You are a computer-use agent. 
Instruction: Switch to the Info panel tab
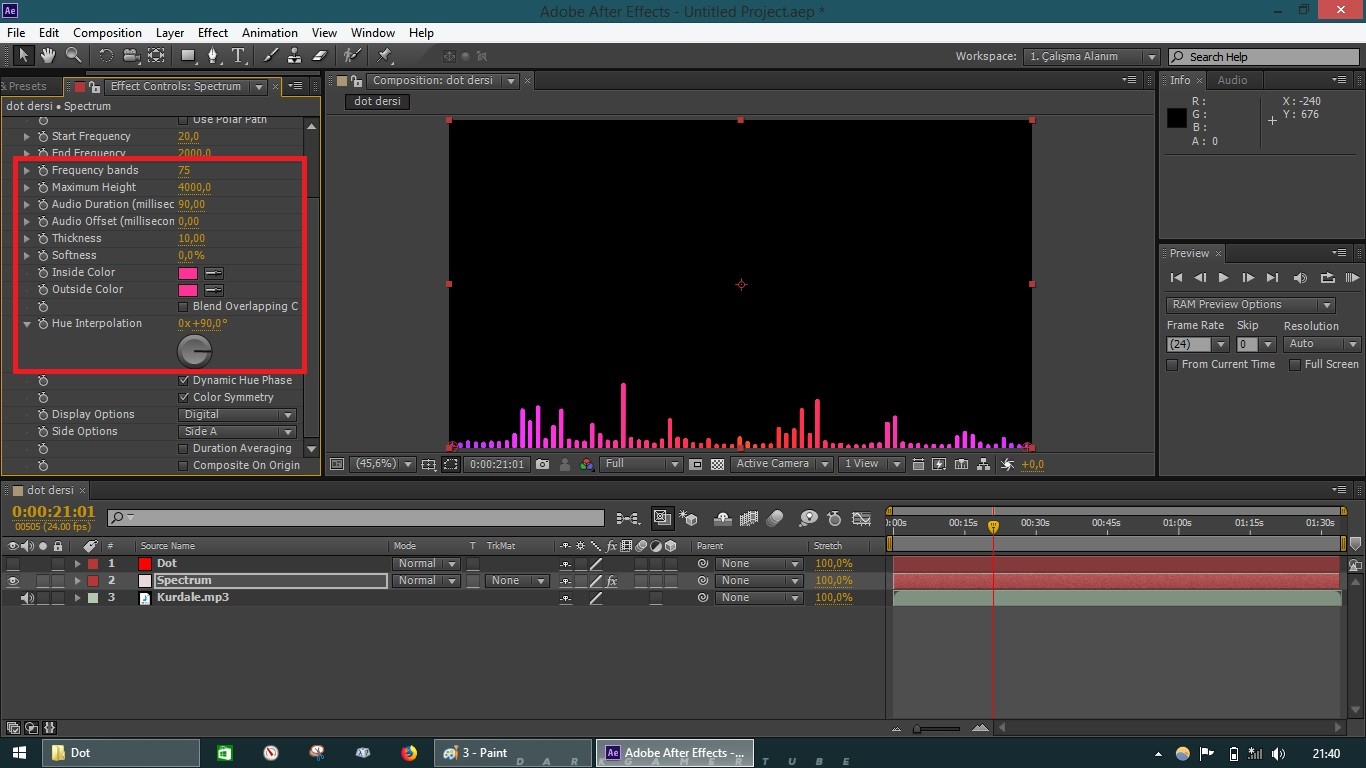pyautogui.click(x=1180, y=80)
